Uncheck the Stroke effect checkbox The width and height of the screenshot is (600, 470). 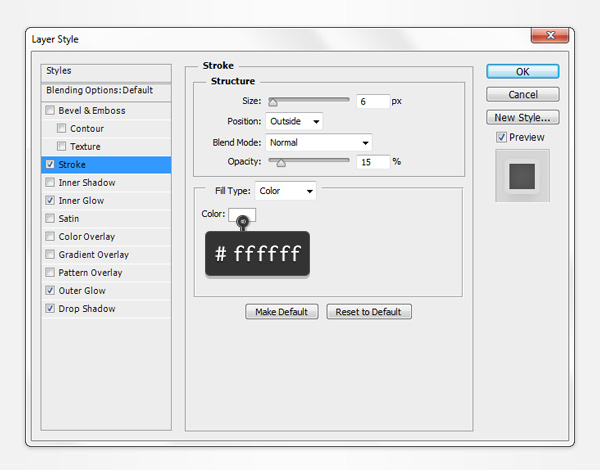[x=50, y=164]
